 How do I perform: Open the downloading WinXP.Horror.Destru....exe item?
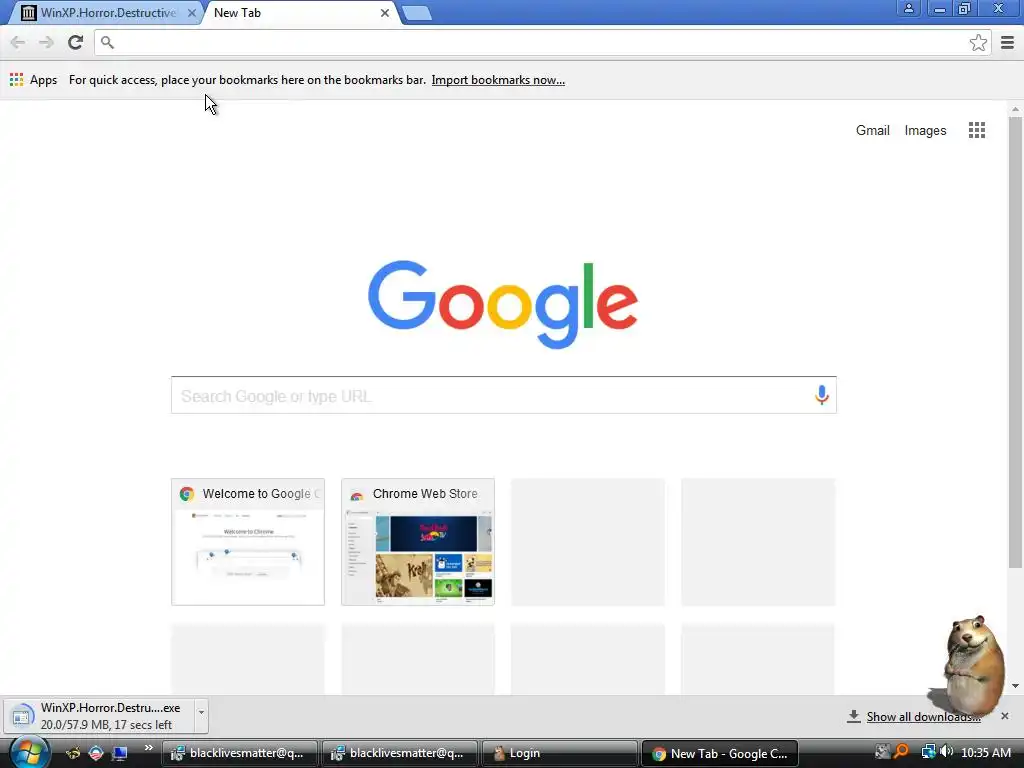click(x=98, y=716)
